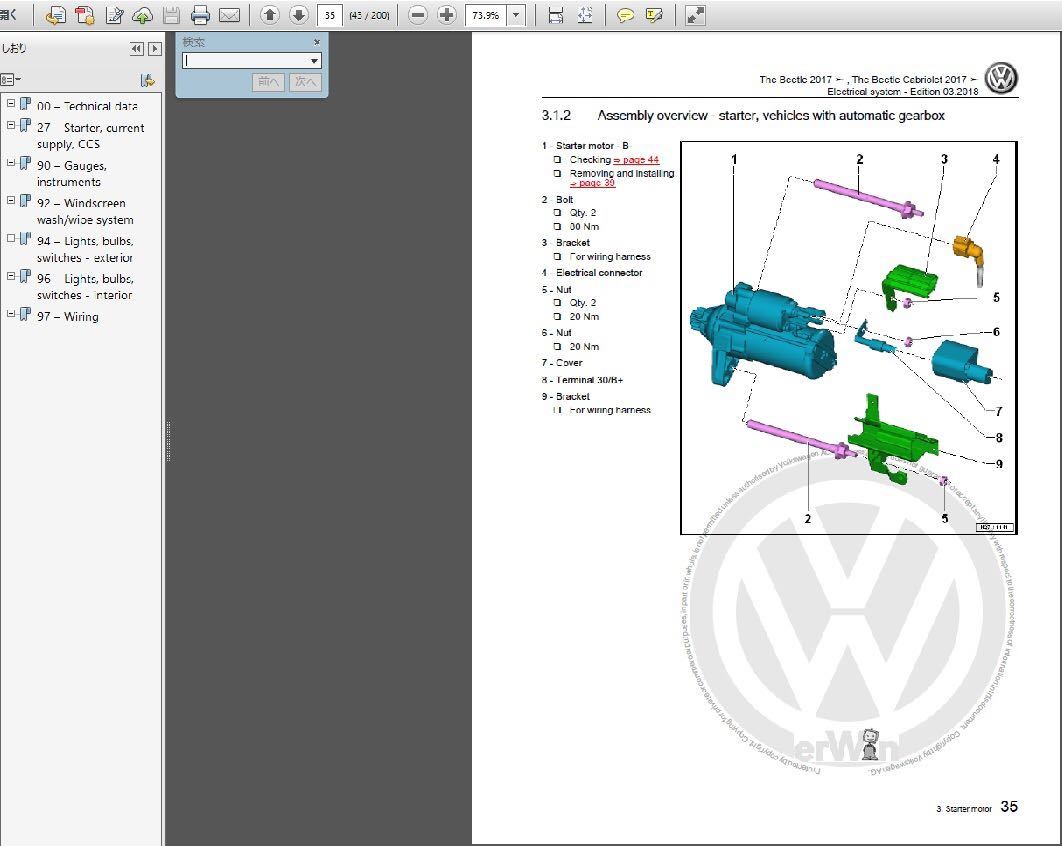The image size is (1062, 846).
Task: Follow the 'page 44' link under Checking
Action: click(636, 160)
